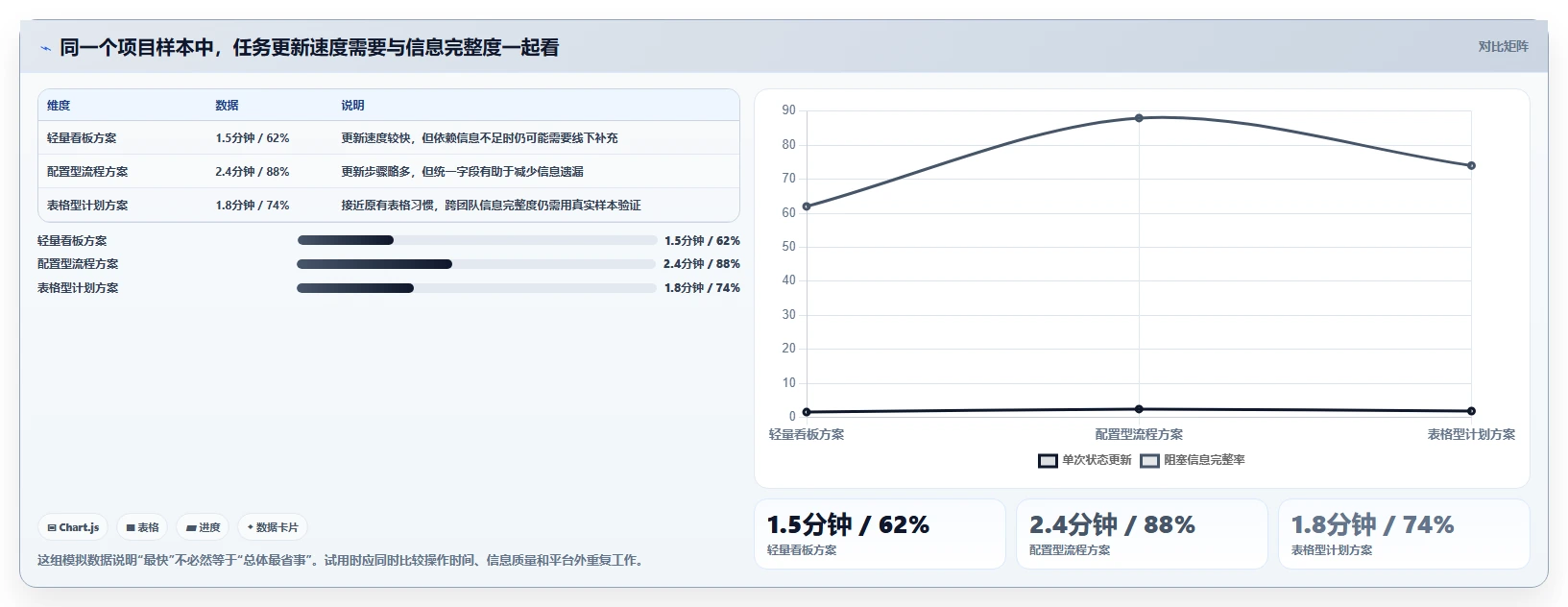
Task: Click the 1.8分钟 / 74% progress bar value
Action: point(702,288)
